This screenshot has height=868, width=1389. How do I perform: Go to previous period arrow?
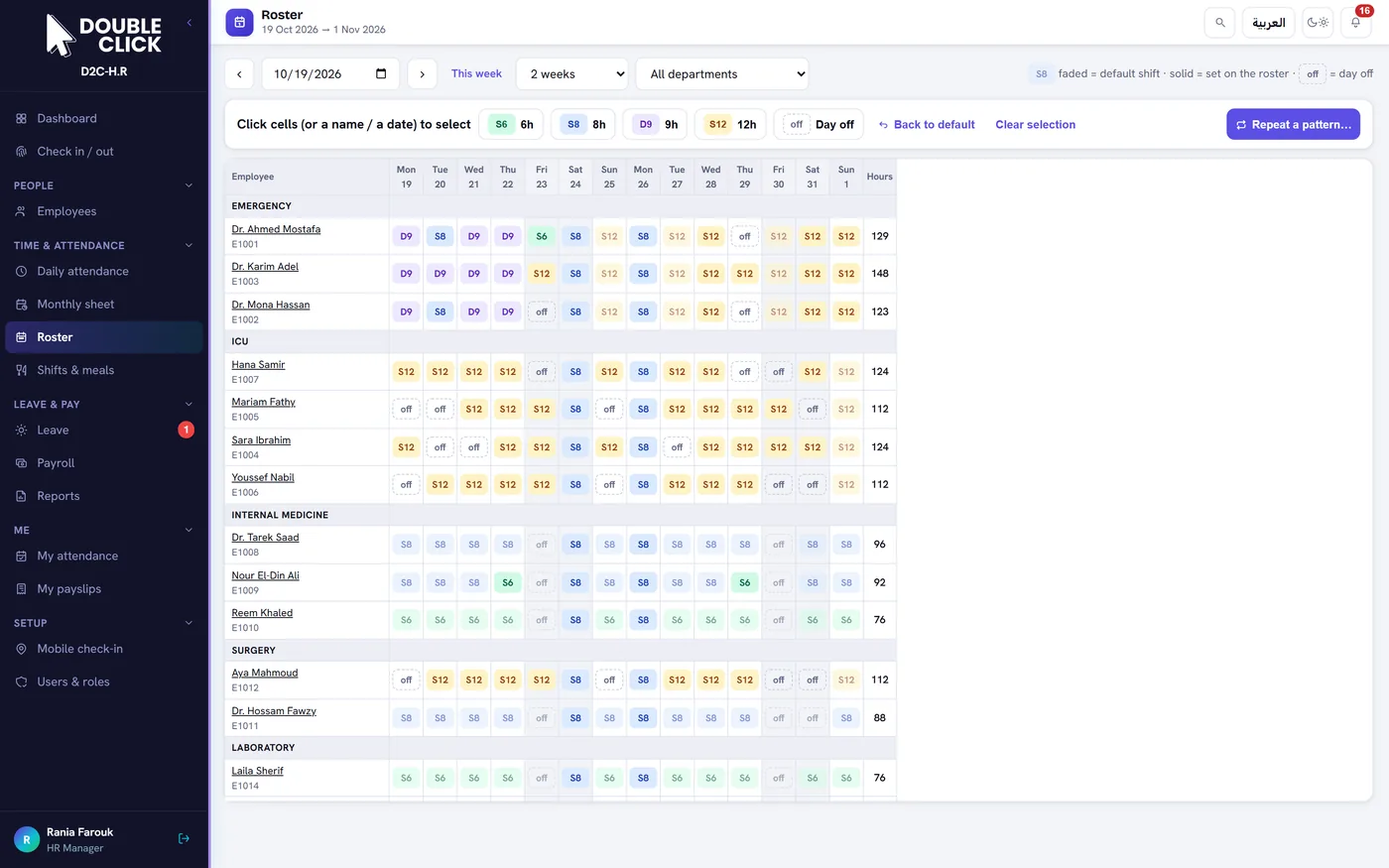click(x=239, y=74)
